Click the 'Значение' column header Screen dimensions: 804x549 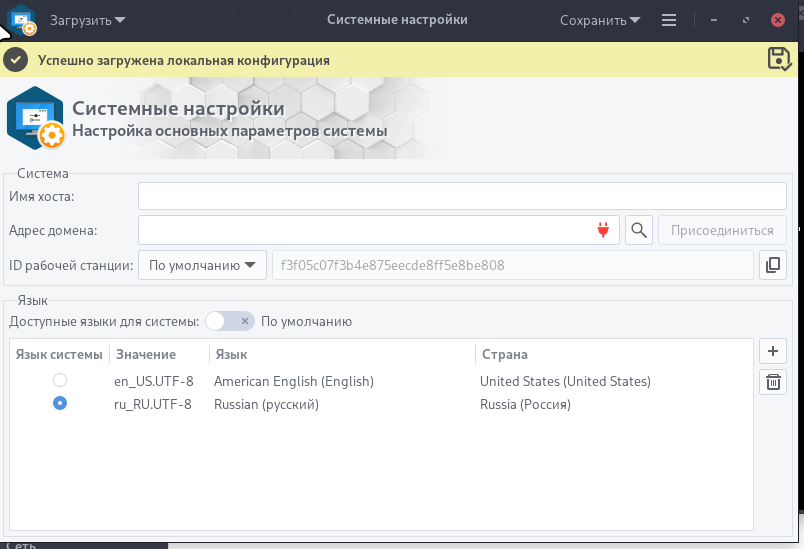coord(146,355)
